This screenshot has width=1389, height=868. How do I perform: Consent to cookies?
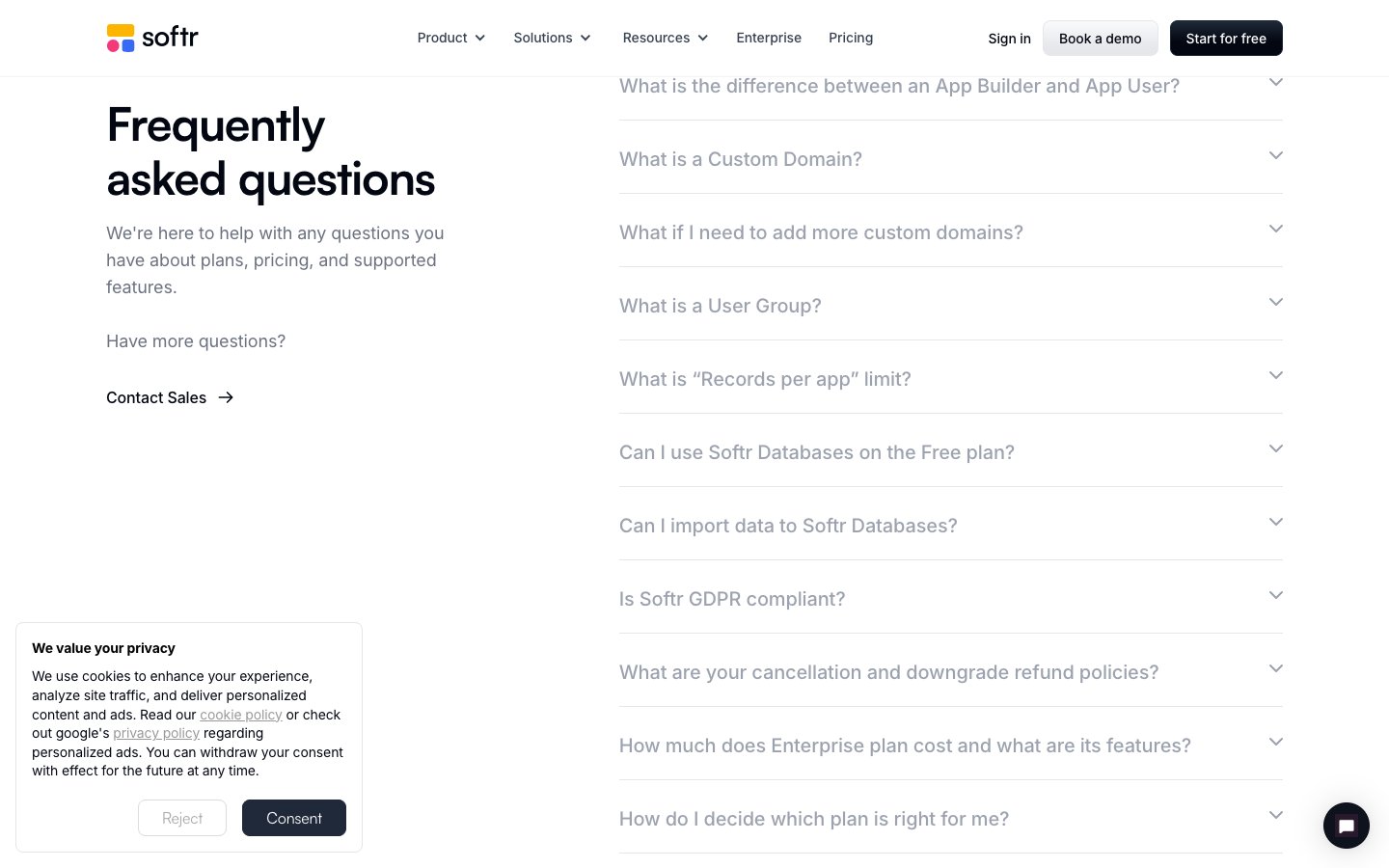[x=294, y=818]
